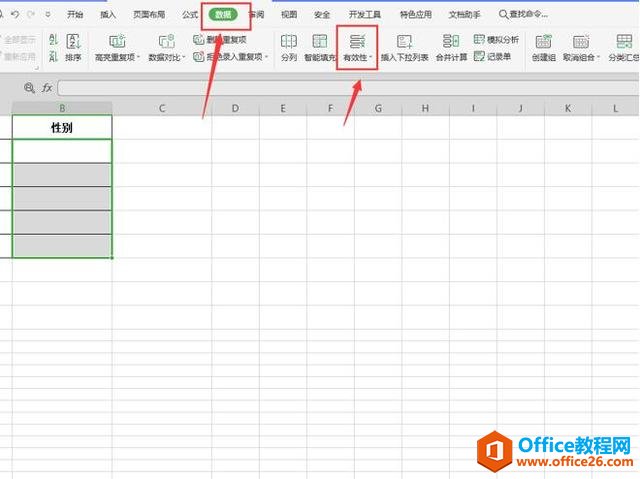This screenshot has width=640, height=479.
Task: Click the fx insert function icon
Action: click(x=47, y=88)
